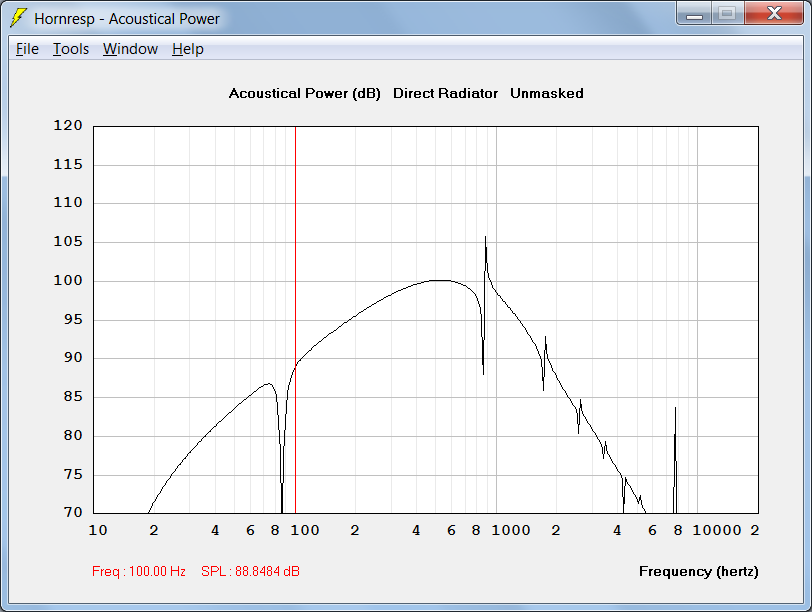Open the Window menu
This screenshot has width=812, height=612.
pyautogui.click(x=130, y=49)
